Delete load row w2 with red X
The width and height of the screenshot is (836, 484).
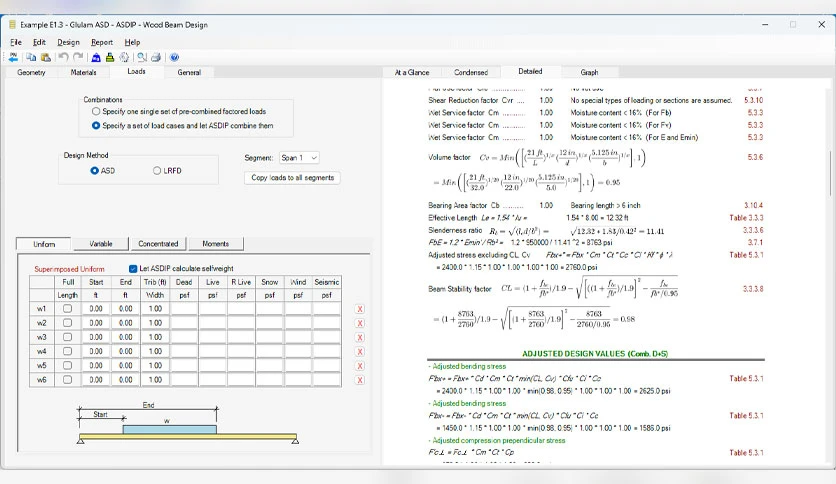pos(360,324)
